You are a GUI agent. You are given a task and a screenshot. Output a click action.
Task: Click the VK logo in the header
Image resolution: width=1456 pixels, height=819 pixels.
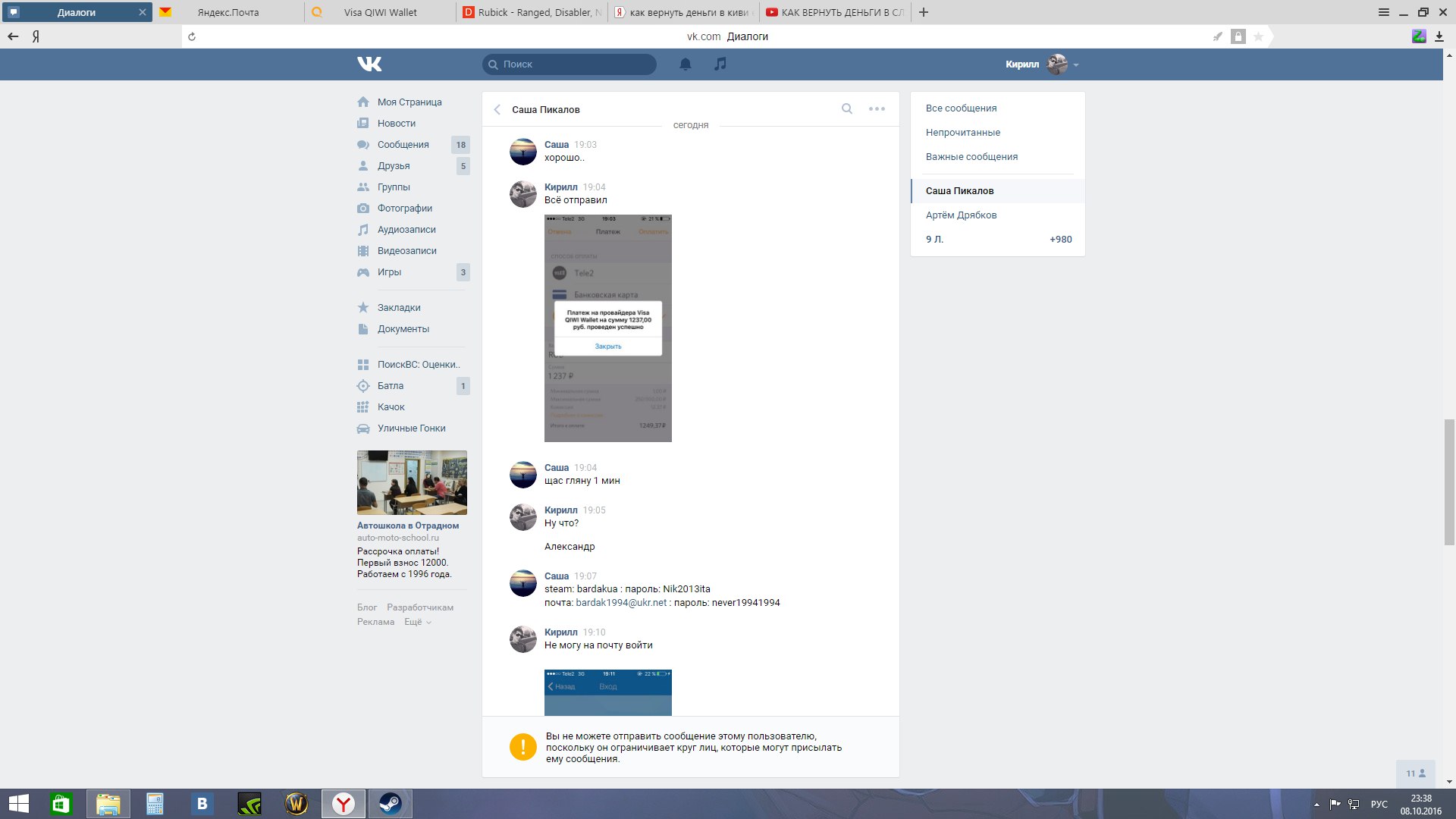point(369,64)
